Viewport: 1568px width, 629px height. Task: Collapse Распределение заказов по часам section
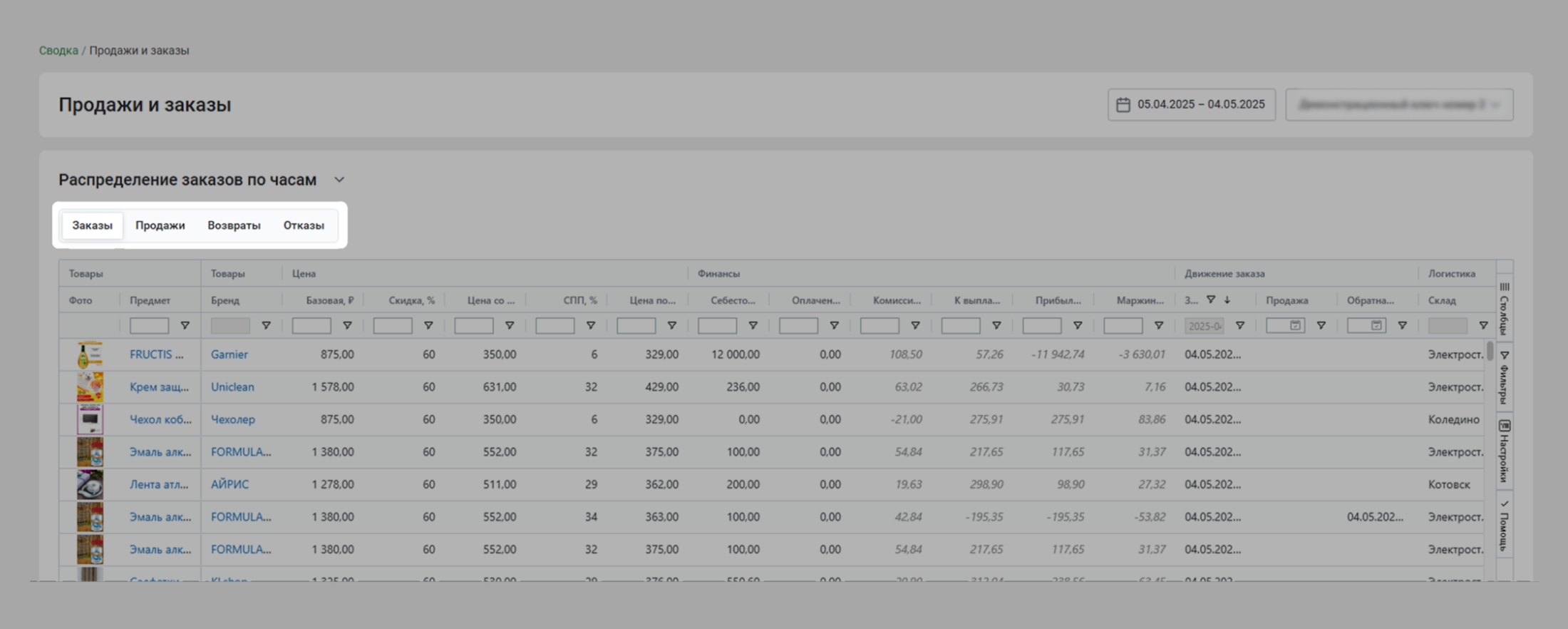click(x=339, y=180)
